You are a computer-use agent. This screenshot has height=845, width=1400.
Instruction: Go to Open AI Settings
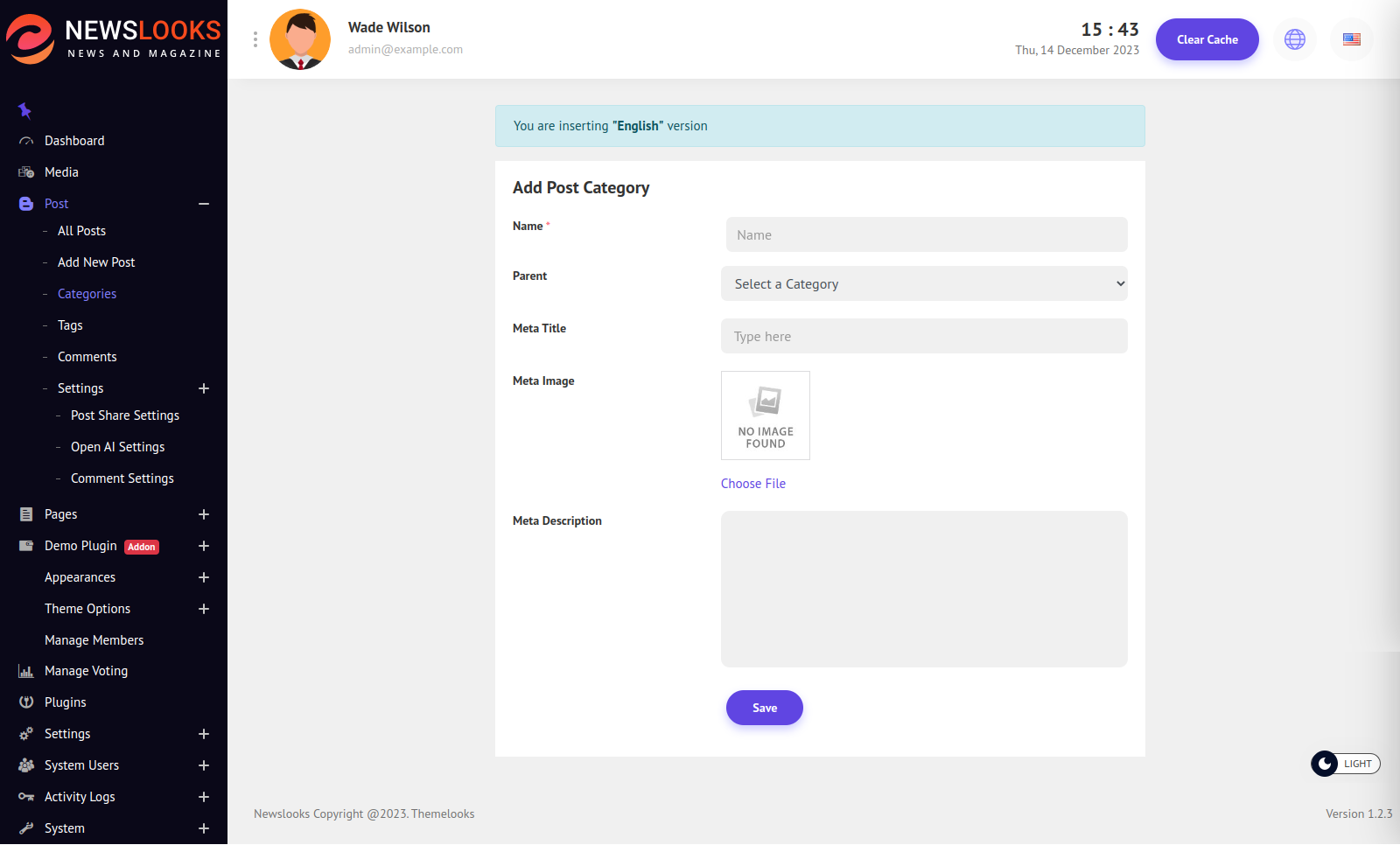click(x=117, y=447)
